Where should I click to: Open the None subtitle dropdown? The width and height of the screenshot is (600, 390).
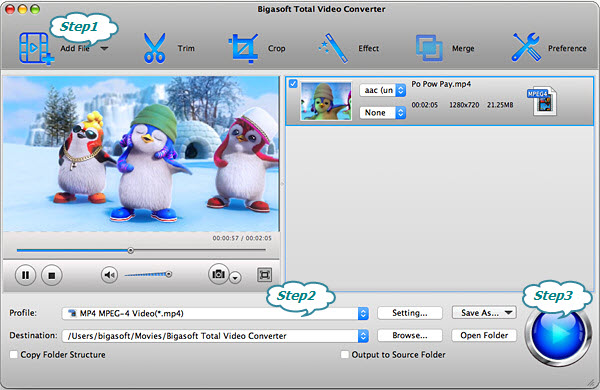(382, 113)
